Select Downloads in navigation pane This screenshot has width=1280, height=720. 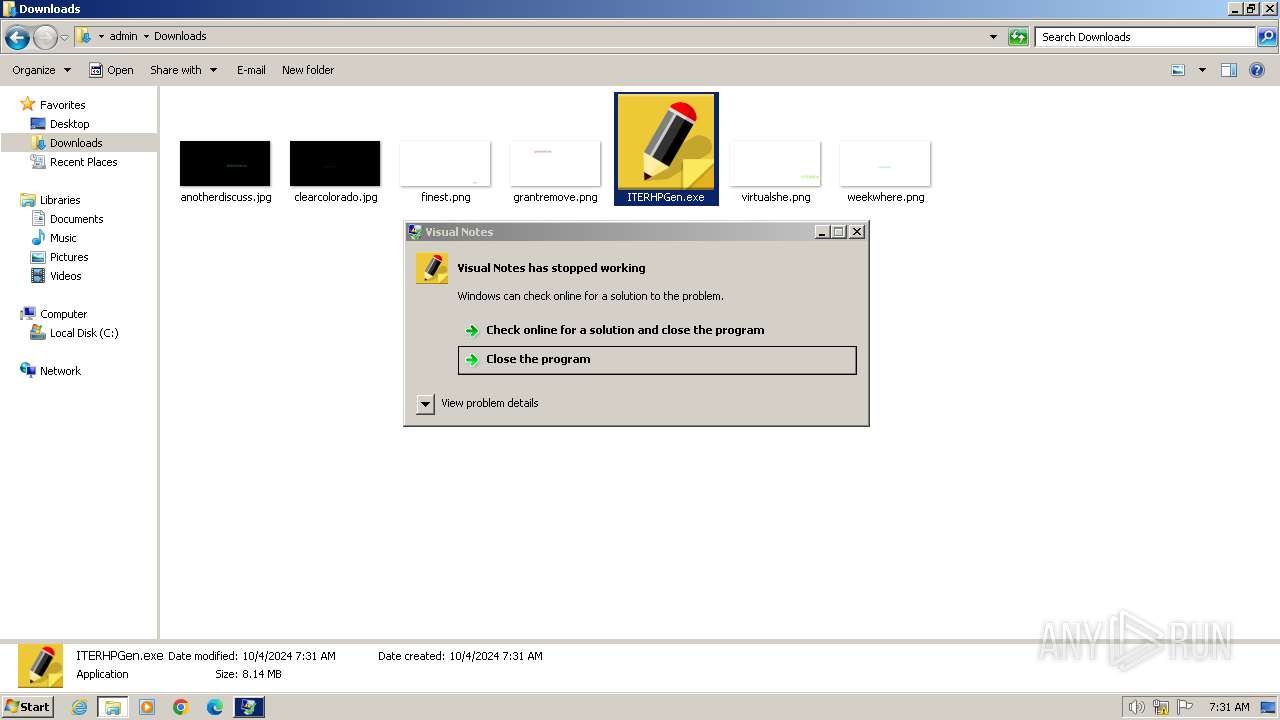76,143
